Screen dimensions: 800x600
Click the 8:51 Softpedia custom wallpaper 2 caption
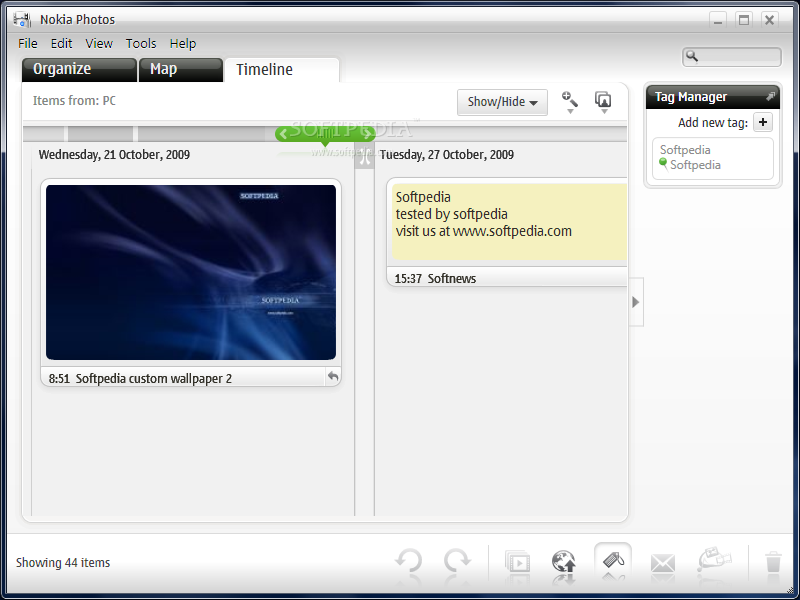point(140,379)
